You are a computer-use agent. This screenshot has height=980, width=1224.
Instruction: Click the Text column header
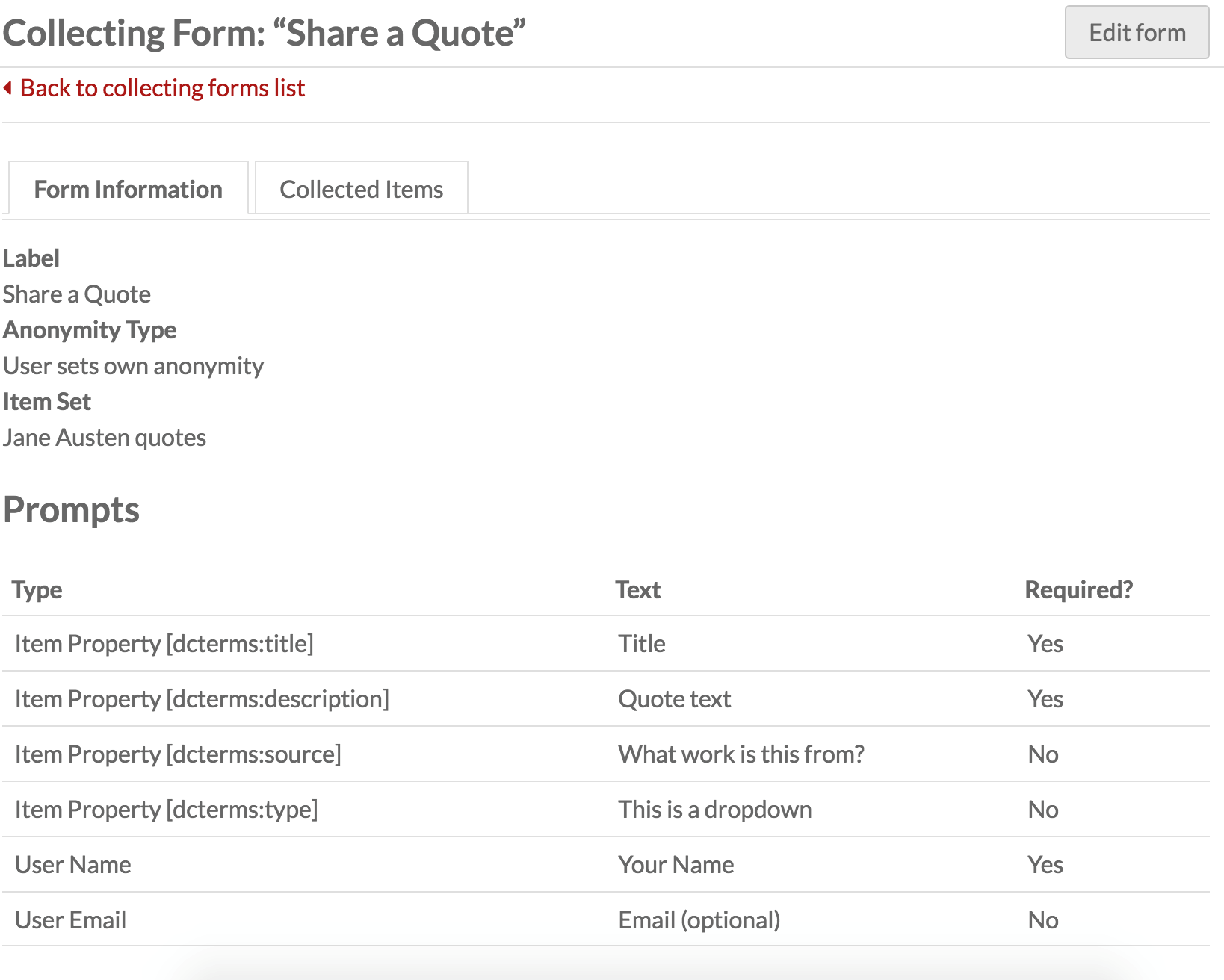coord(638,590)
